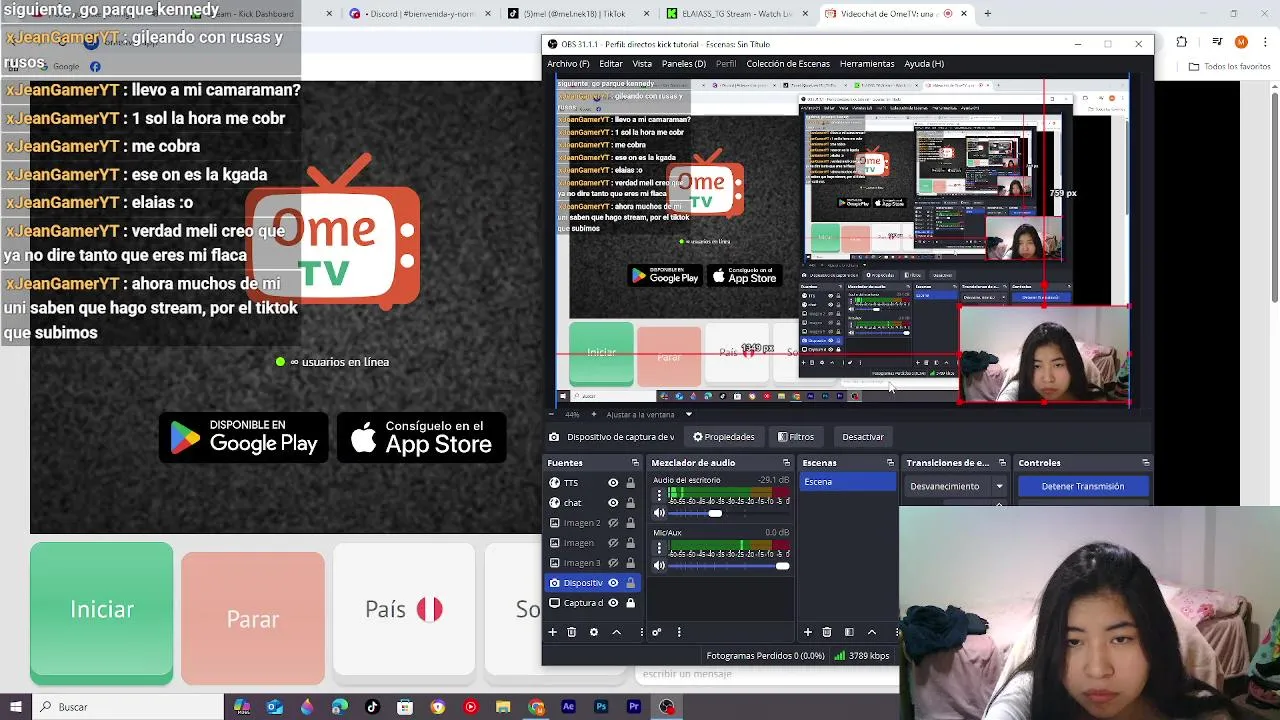Screen dimensions: 1280x720
Task: Click Filtros button in source toolbar
Action: 796,437
